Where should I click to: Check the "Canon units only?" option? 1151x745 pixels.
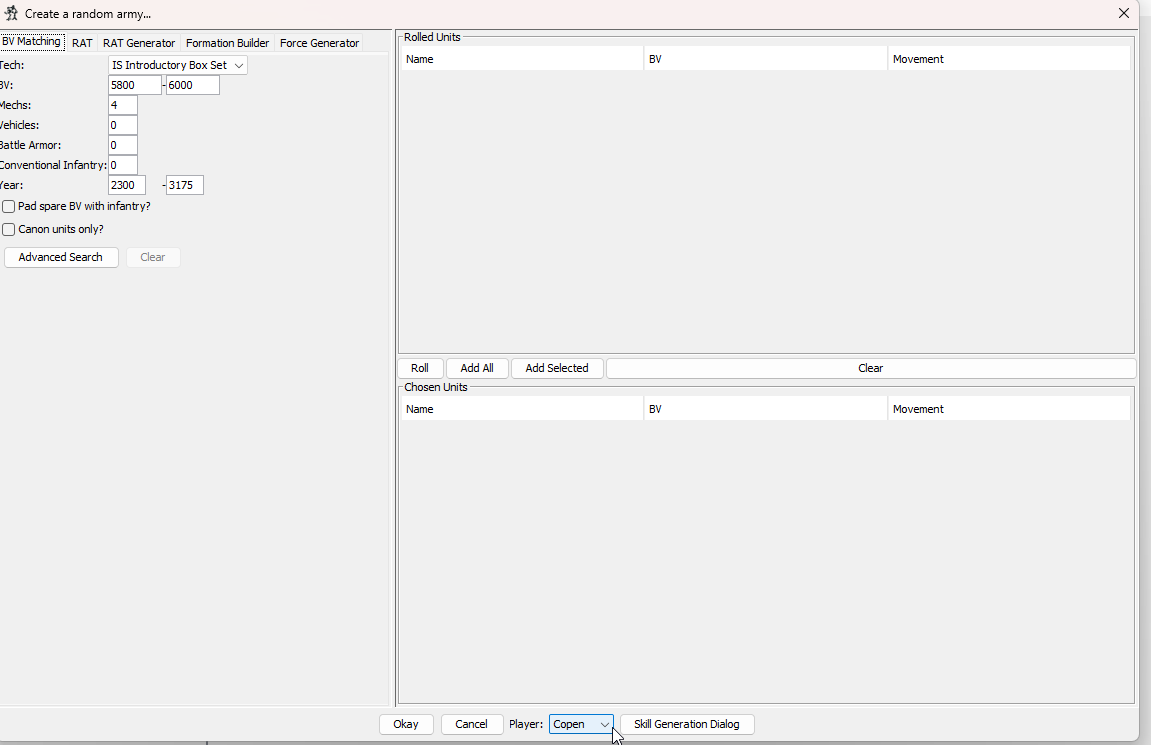[8, 228]
